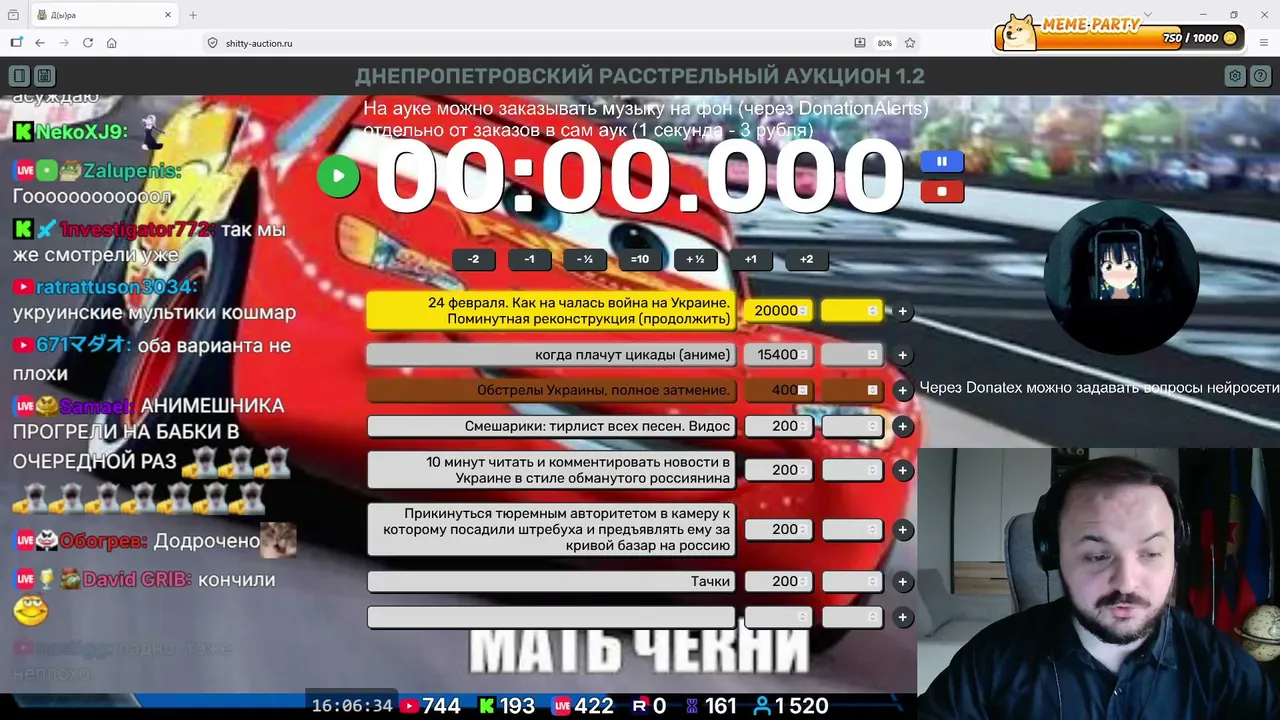Click the total viewer count '1 520'

[x=801, y=706]
